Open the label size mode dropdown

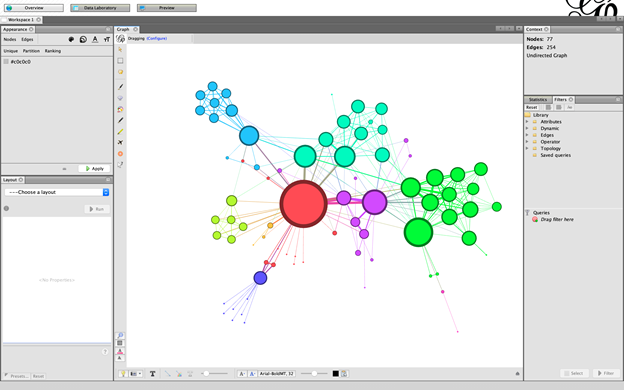coord(242,374)
